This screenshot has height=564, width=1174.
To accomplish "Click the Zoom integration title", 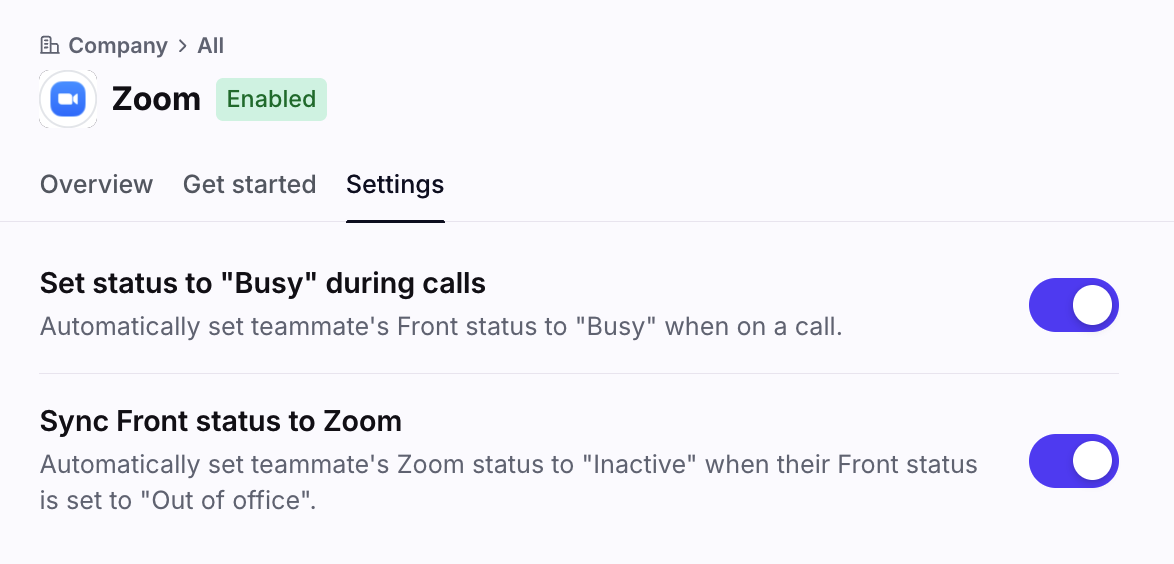I will 156,99.
